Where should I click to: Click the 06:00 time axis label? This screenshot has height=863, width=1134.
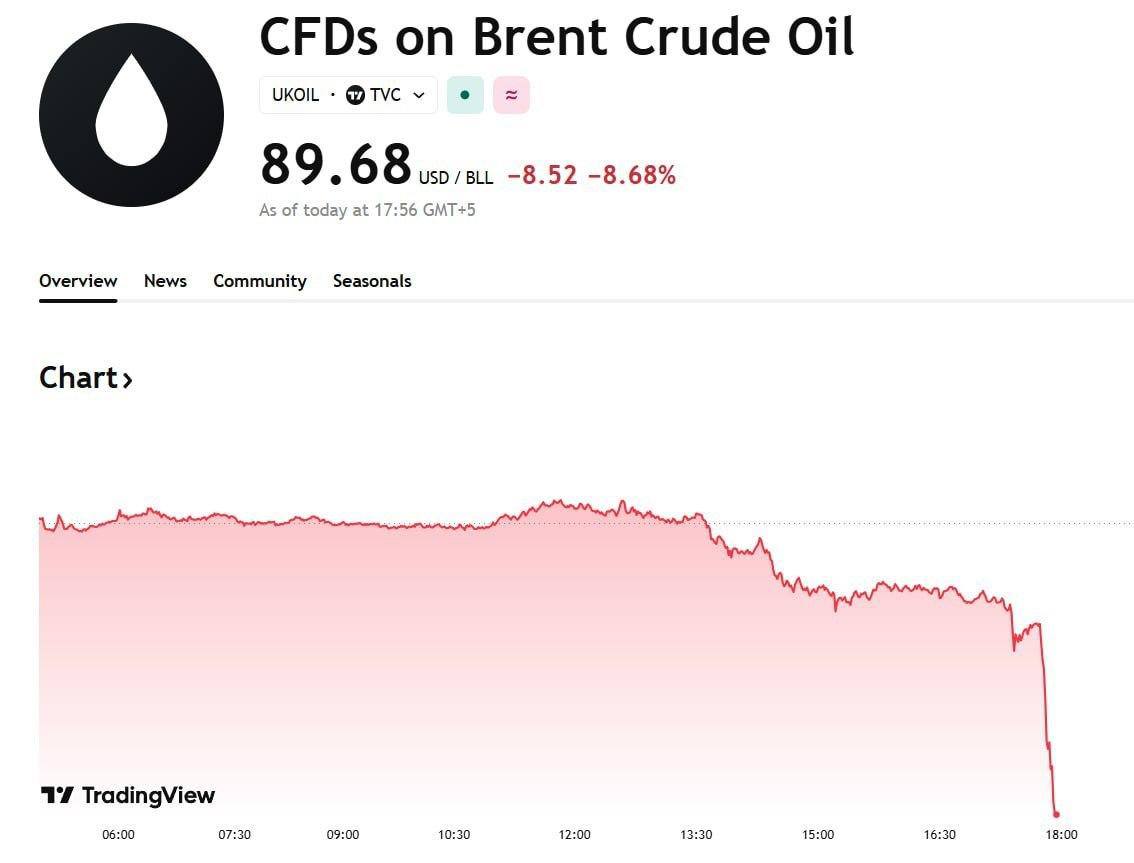(118, 835)
